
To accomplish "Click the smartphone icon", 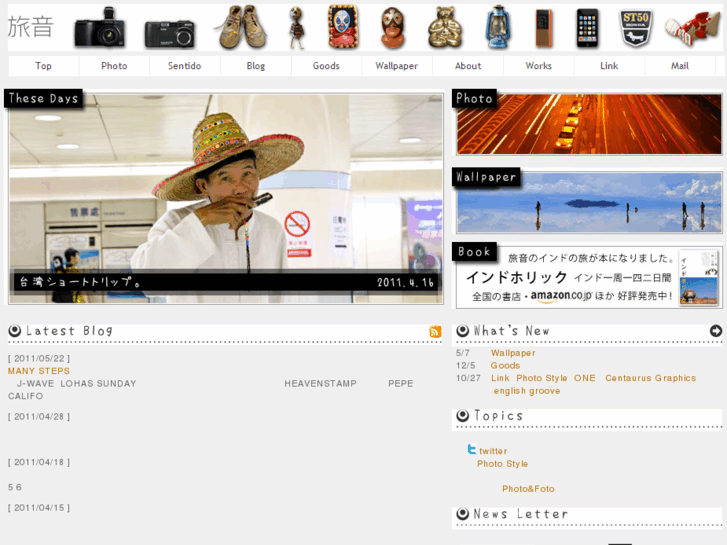I will [587, 28].
